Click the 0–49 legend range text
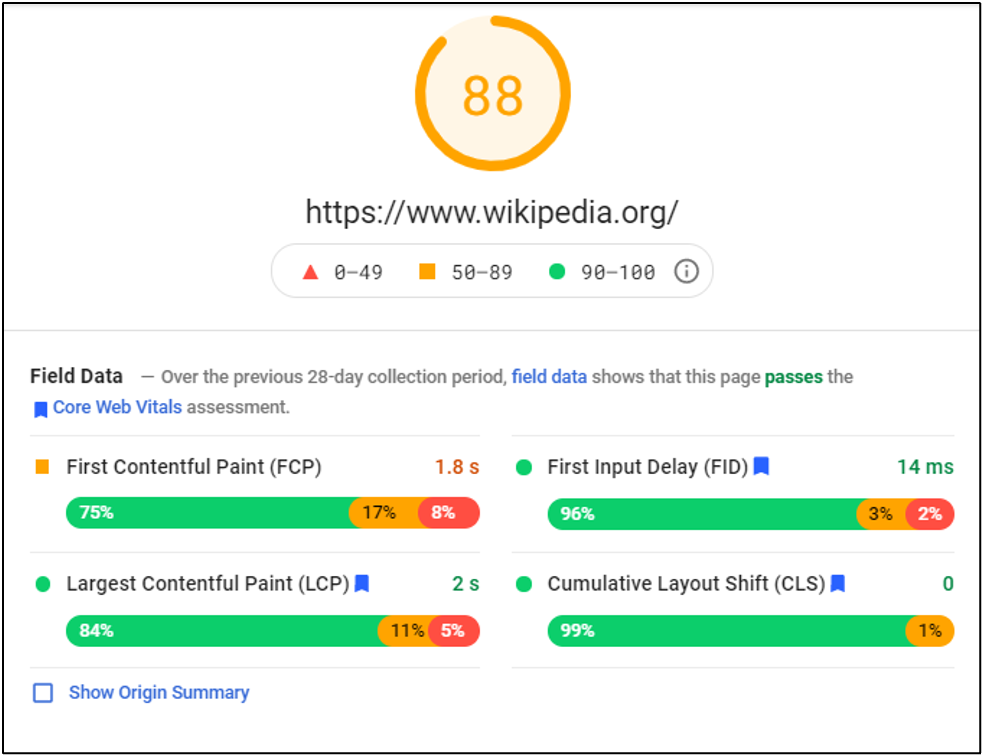The height and width of the screenshot is (756, 983). click(358, 272)
